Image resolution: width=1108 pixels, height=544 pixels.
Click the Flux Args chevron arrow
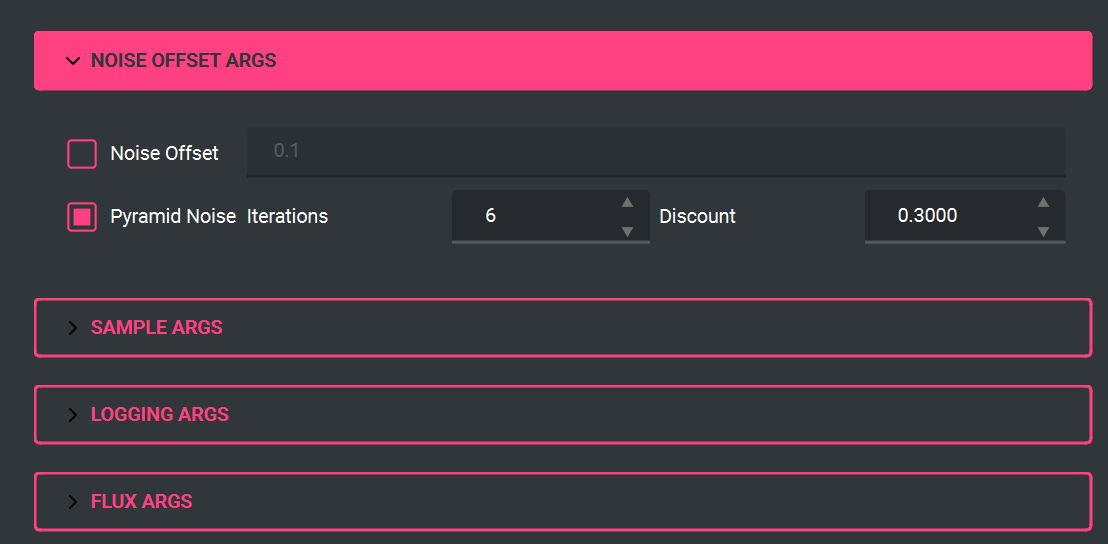point(72,502)
